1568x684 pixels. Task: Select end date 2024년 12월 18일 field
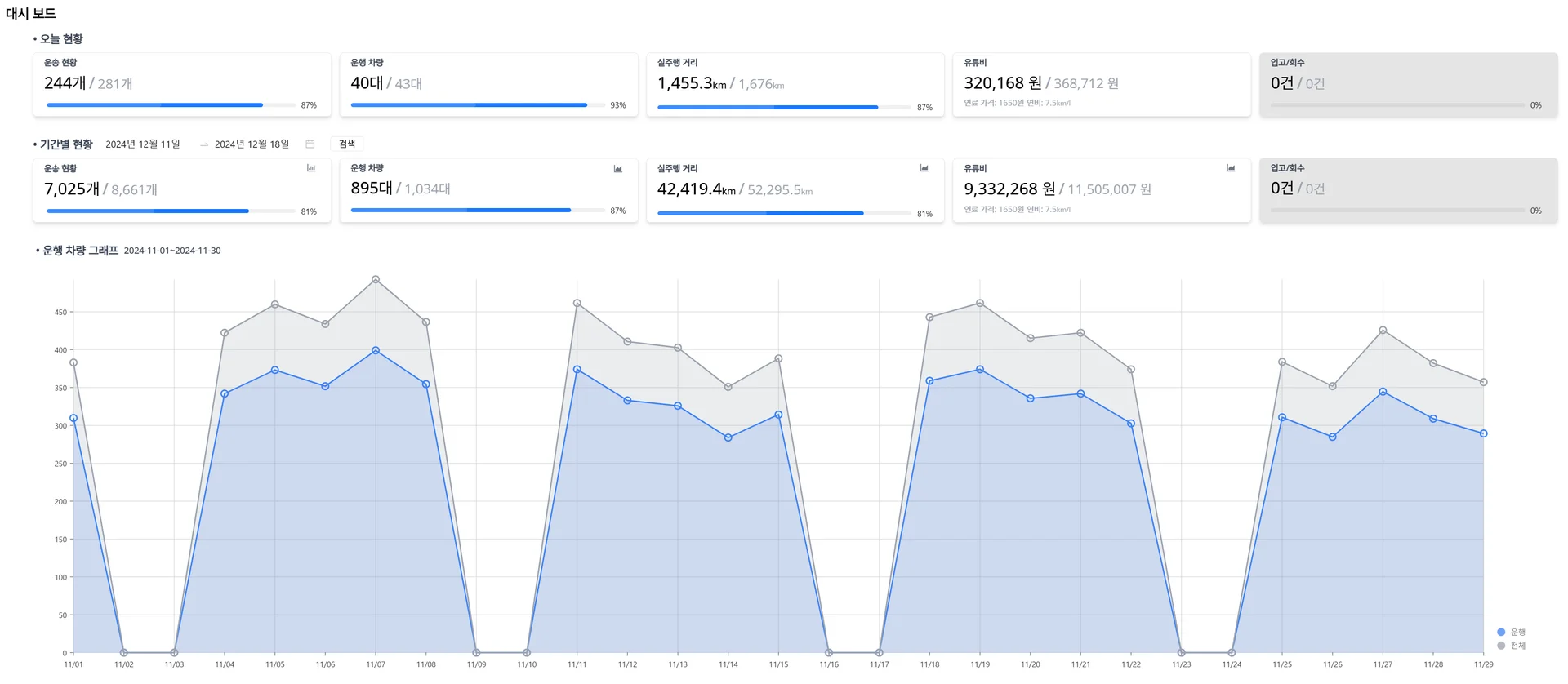(252, 144)
